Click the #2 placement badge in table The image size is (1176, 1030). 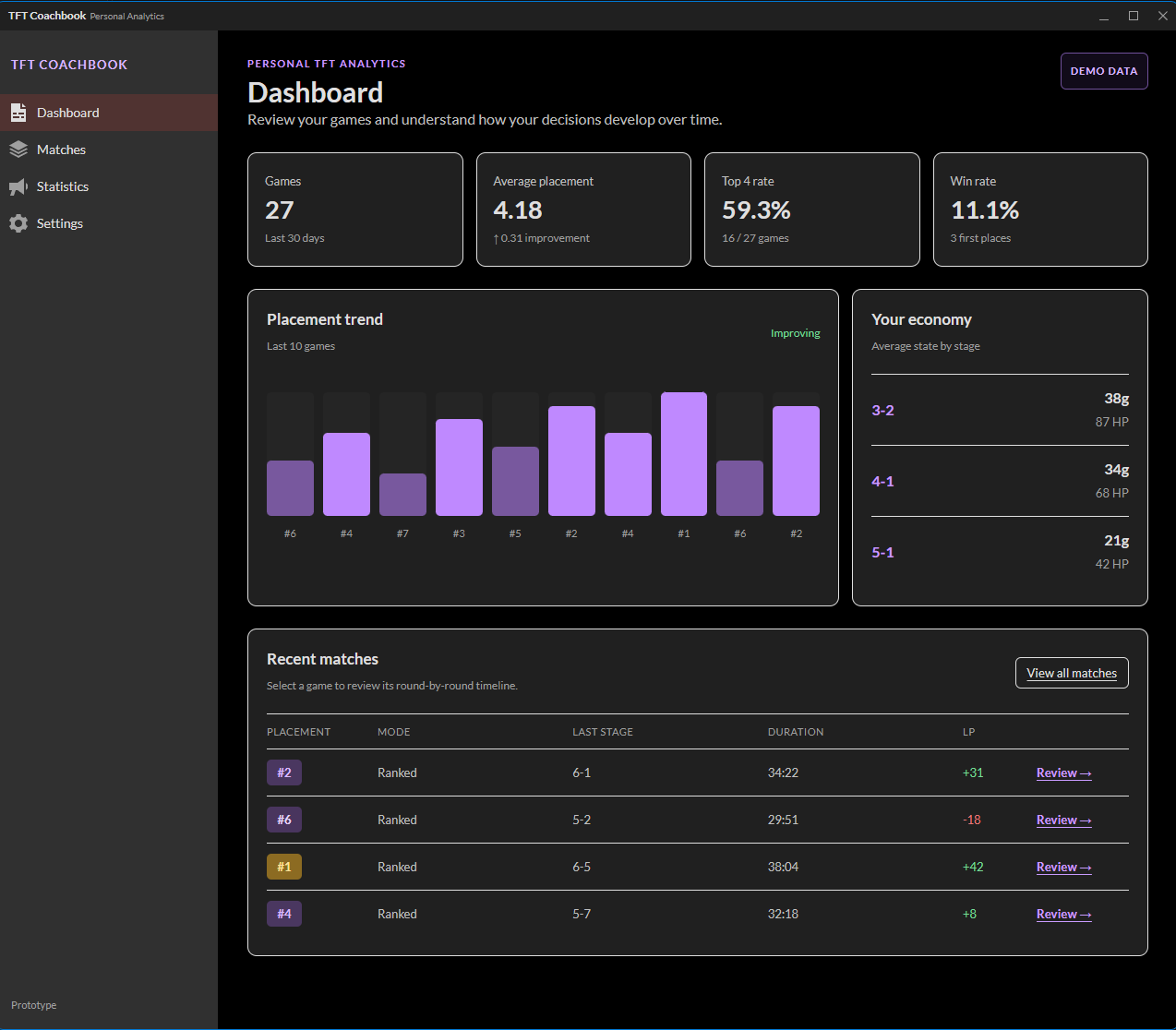coord(284,772)
